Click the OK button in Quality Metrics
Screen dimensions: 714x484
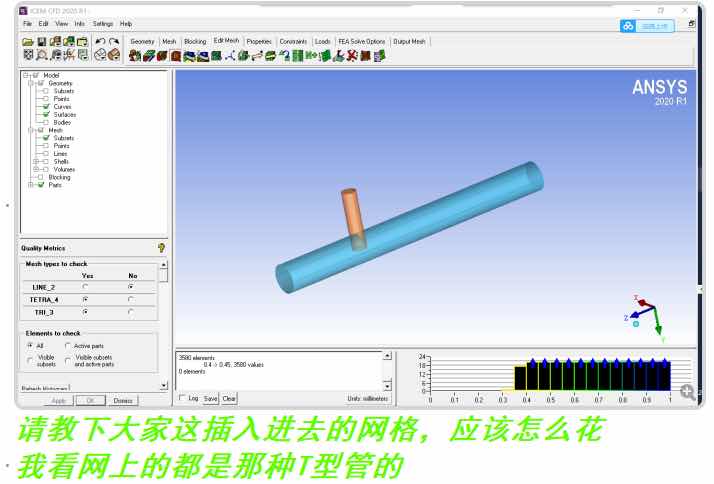click(90, 401)
